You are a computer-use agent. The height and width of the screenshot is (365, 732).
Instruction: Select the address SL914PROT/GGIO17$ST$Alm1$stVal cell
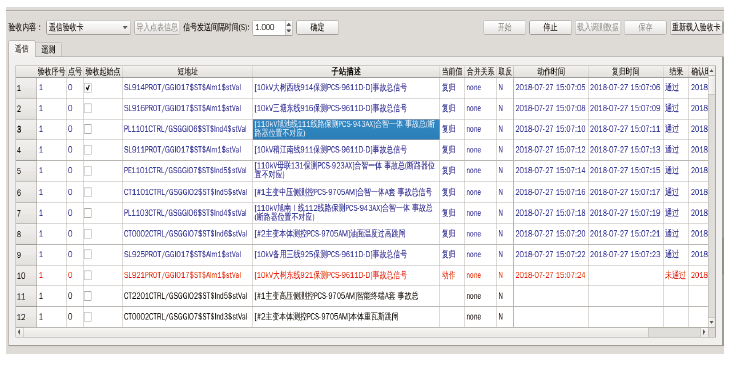[x=187, y=88]
